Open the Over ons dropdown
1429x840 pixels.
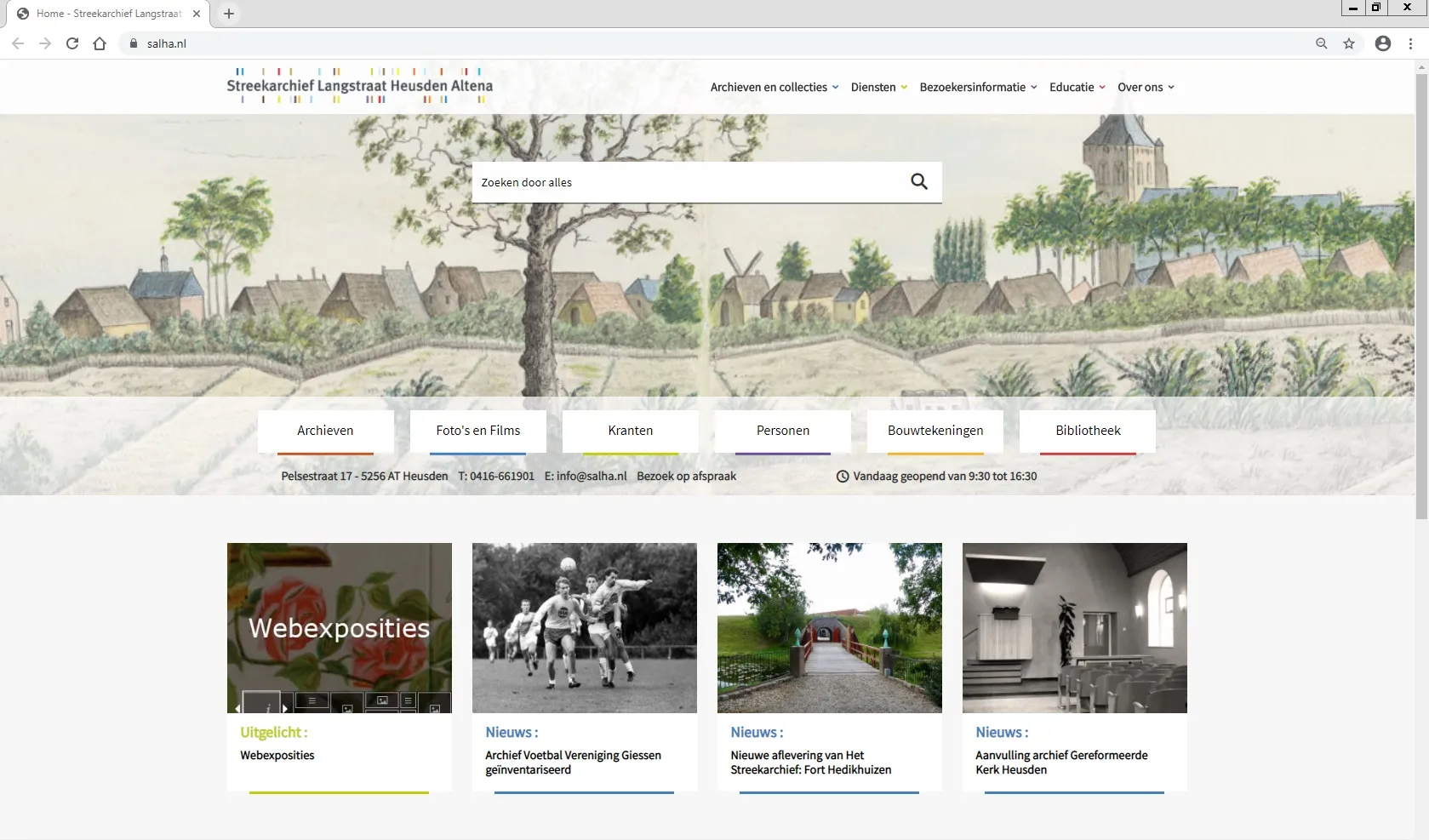point(1140,87)
